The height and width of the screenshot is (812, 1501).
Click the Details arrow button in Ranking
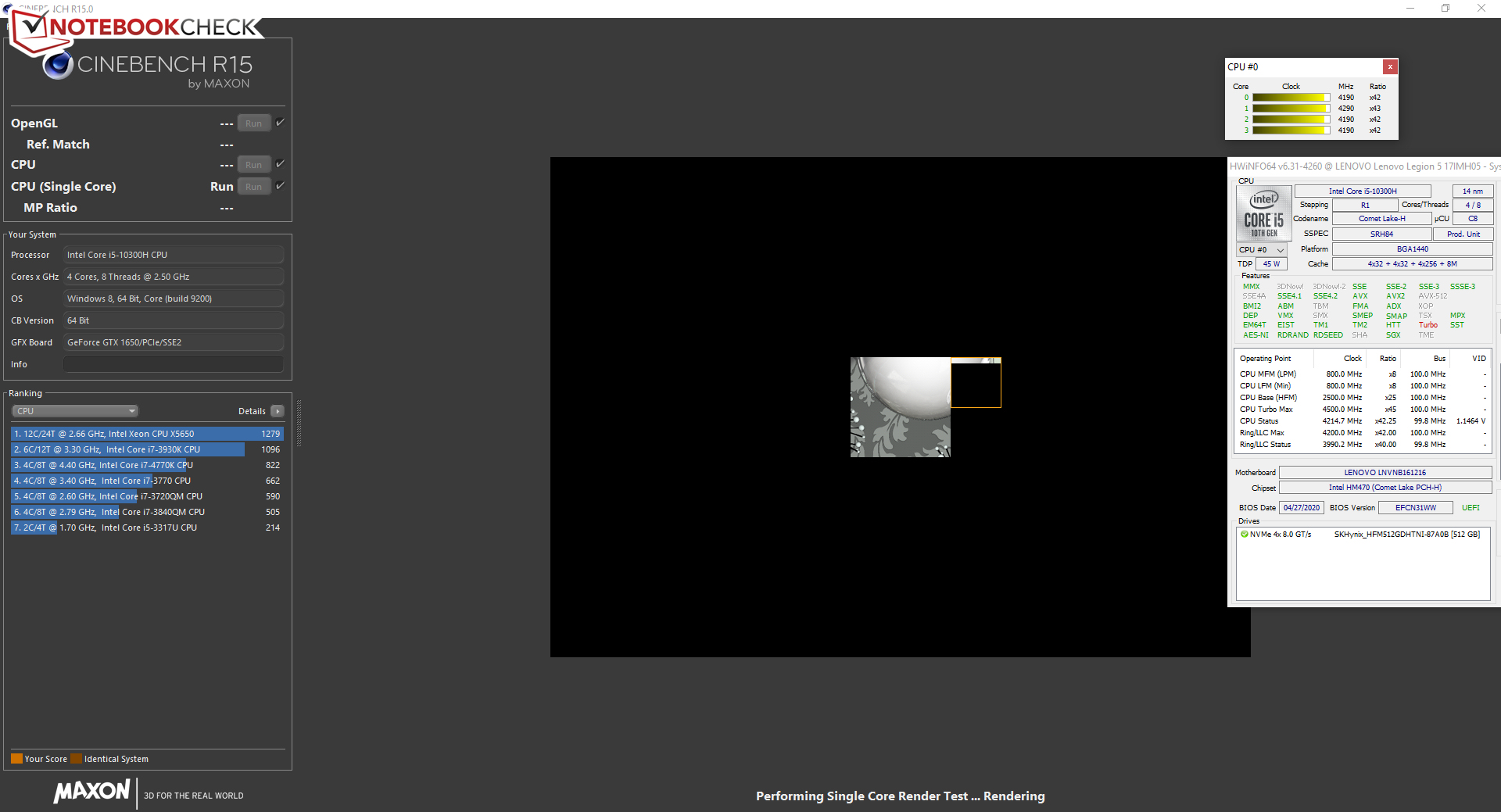(278, 411)
